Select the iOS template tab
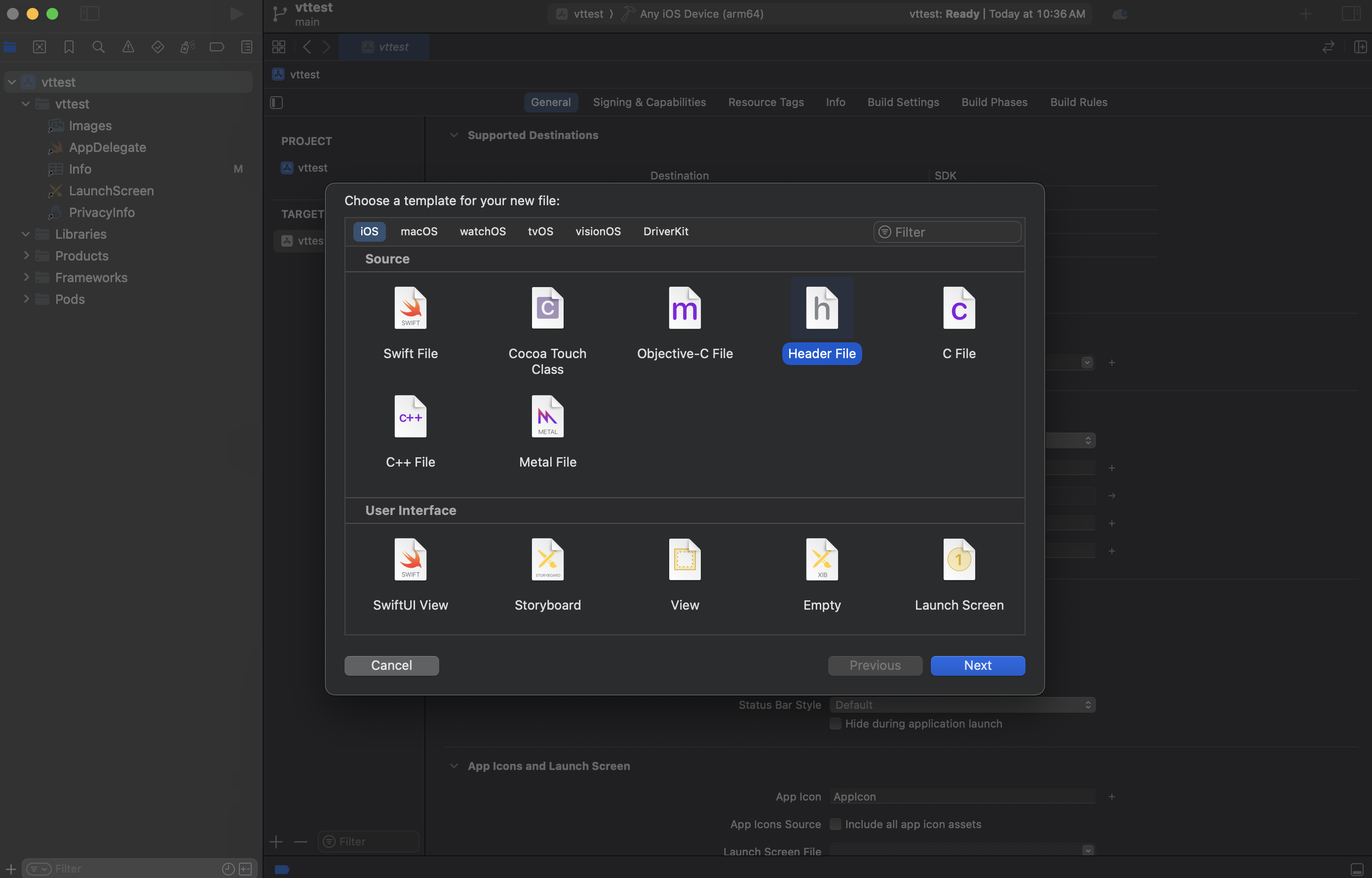 [369, 231]
